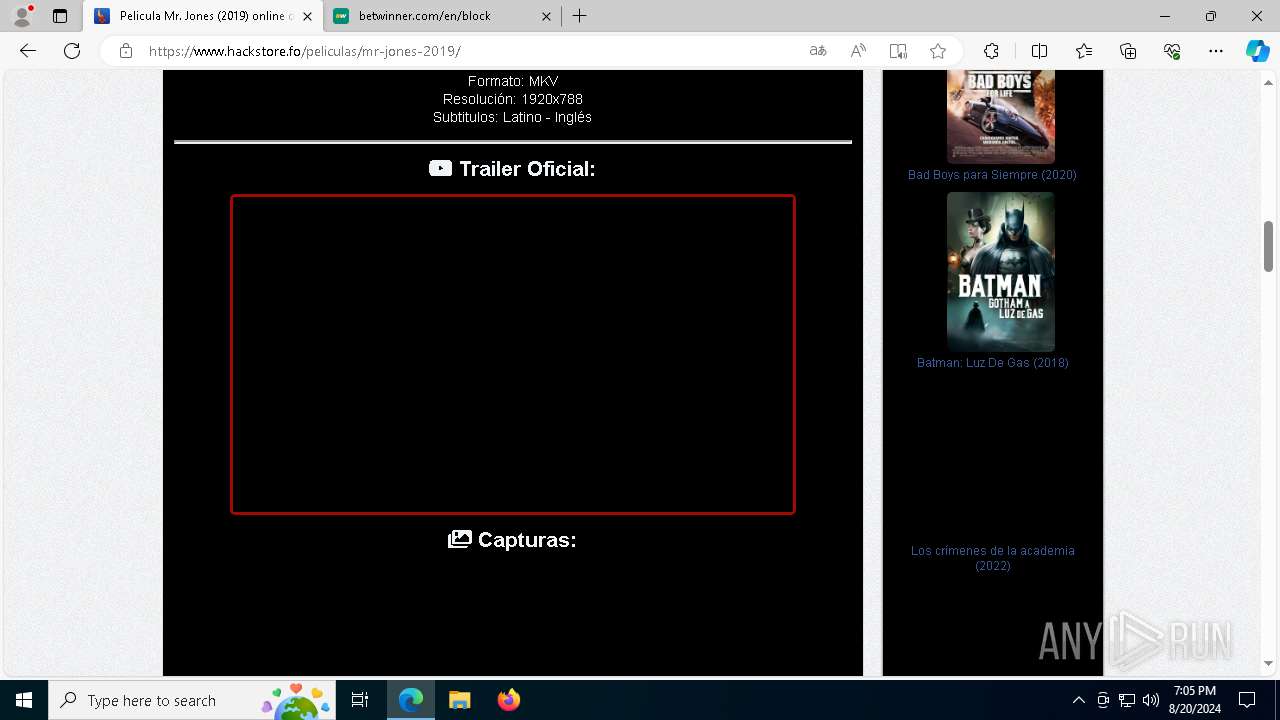This screenshot has height=720, width=1280.
Task: Click the trailer video player
Action: [x=513, y=354]
